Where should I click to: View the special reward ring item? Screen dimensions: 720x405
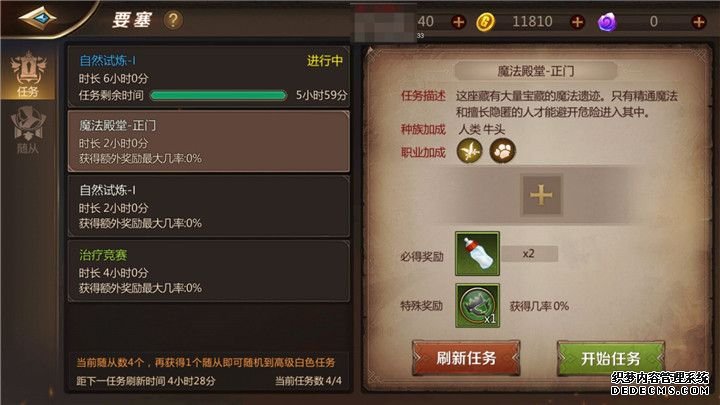pos(478,305)
